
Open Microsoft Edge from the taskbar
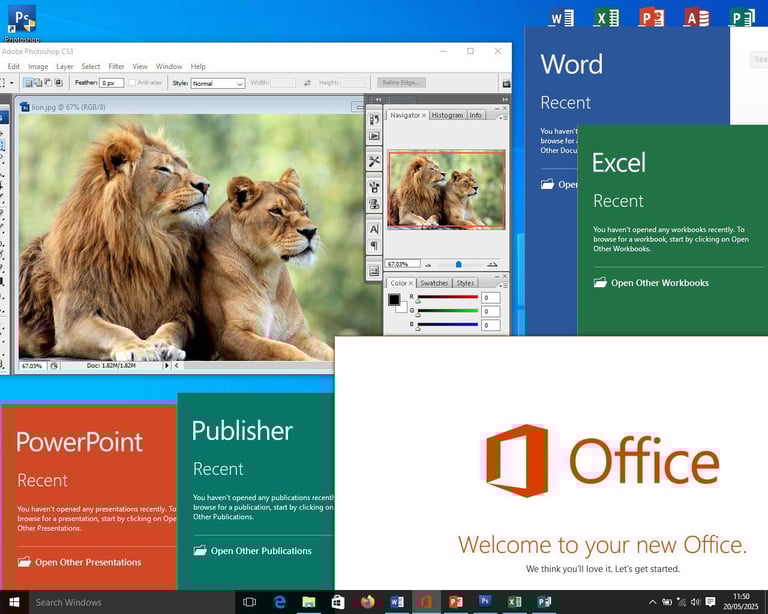[279, 602]
